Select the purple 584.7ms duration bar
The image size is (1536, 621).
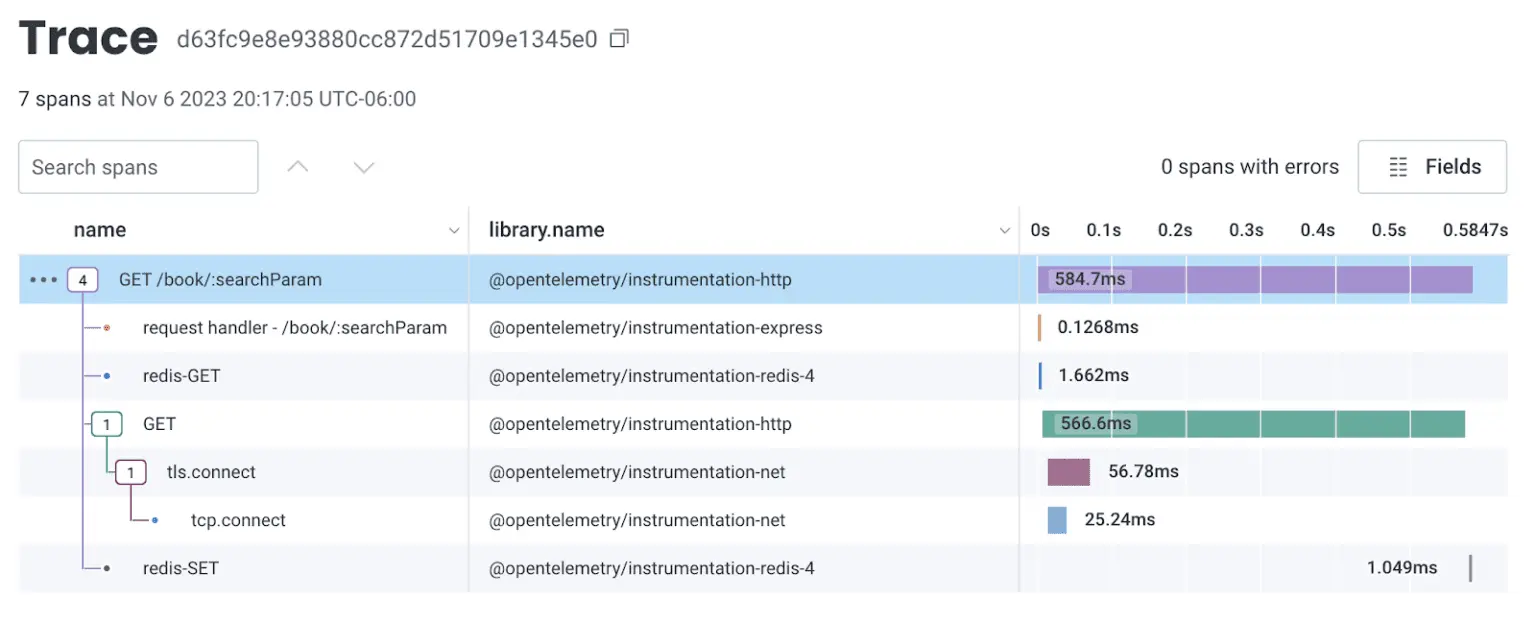(1300, 280)
